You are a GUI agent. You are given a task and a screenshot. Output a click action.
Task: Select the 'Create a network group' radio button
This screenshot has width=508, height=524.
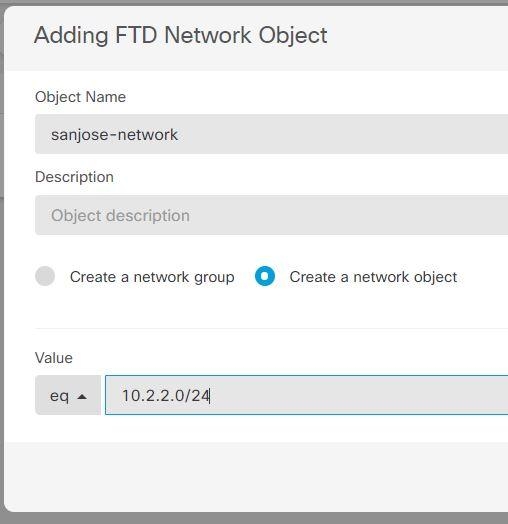coord(45,276)
